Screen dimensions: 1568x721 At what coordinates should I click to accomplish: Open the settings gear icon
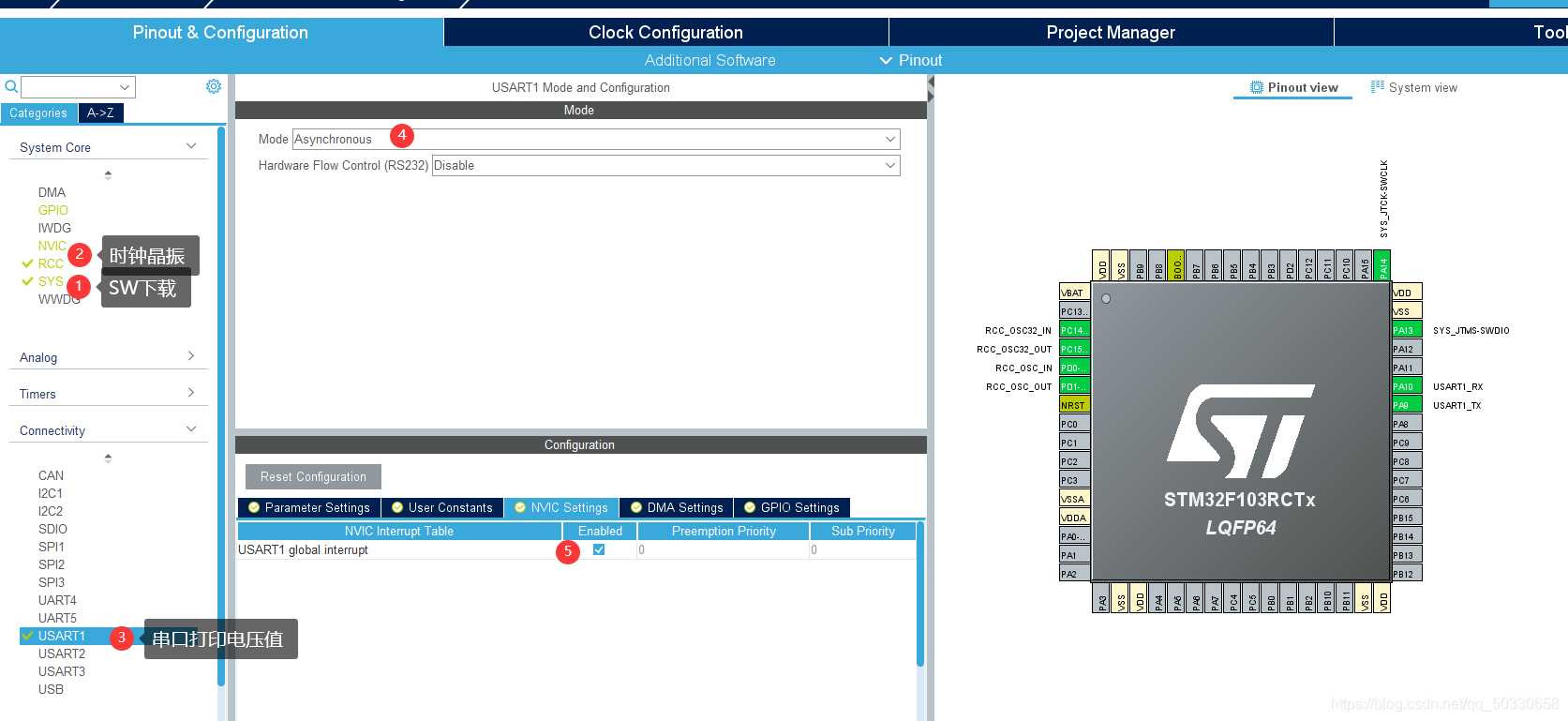point(214,86)
